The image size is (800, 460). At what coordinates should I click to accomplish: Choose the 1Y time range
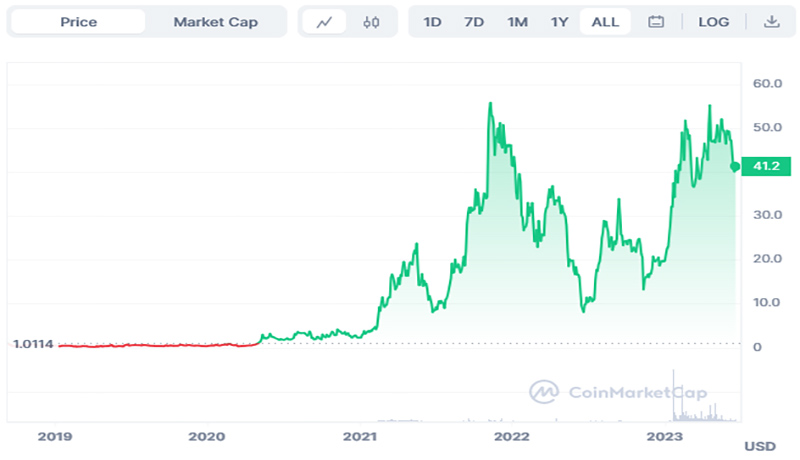(560, 22)
